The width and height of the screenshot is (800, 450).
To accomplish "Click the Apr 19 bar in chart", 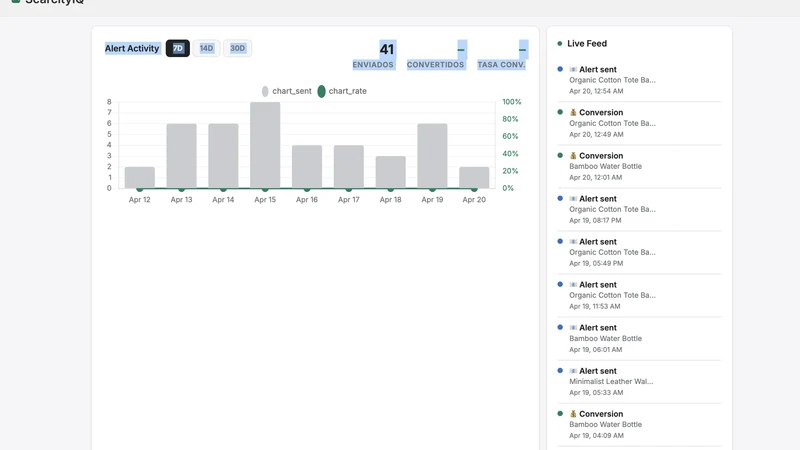I will (432, 156).
